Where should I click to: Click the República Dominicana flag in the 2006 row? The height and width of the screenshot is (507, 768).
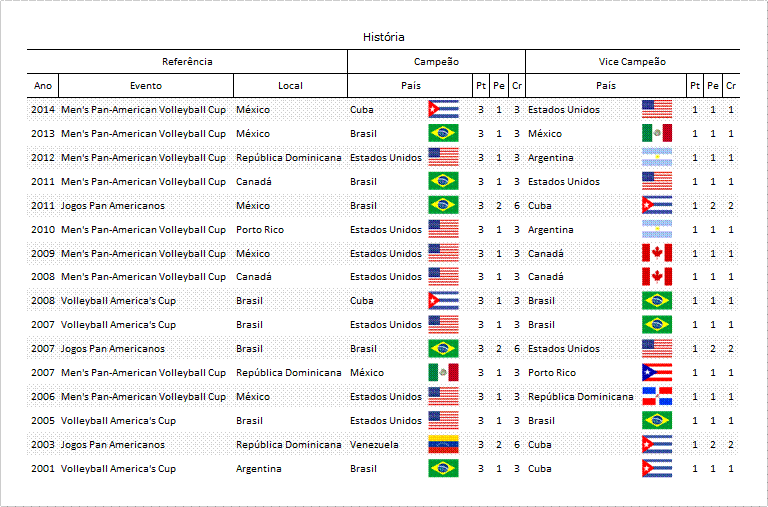(657, 396)
